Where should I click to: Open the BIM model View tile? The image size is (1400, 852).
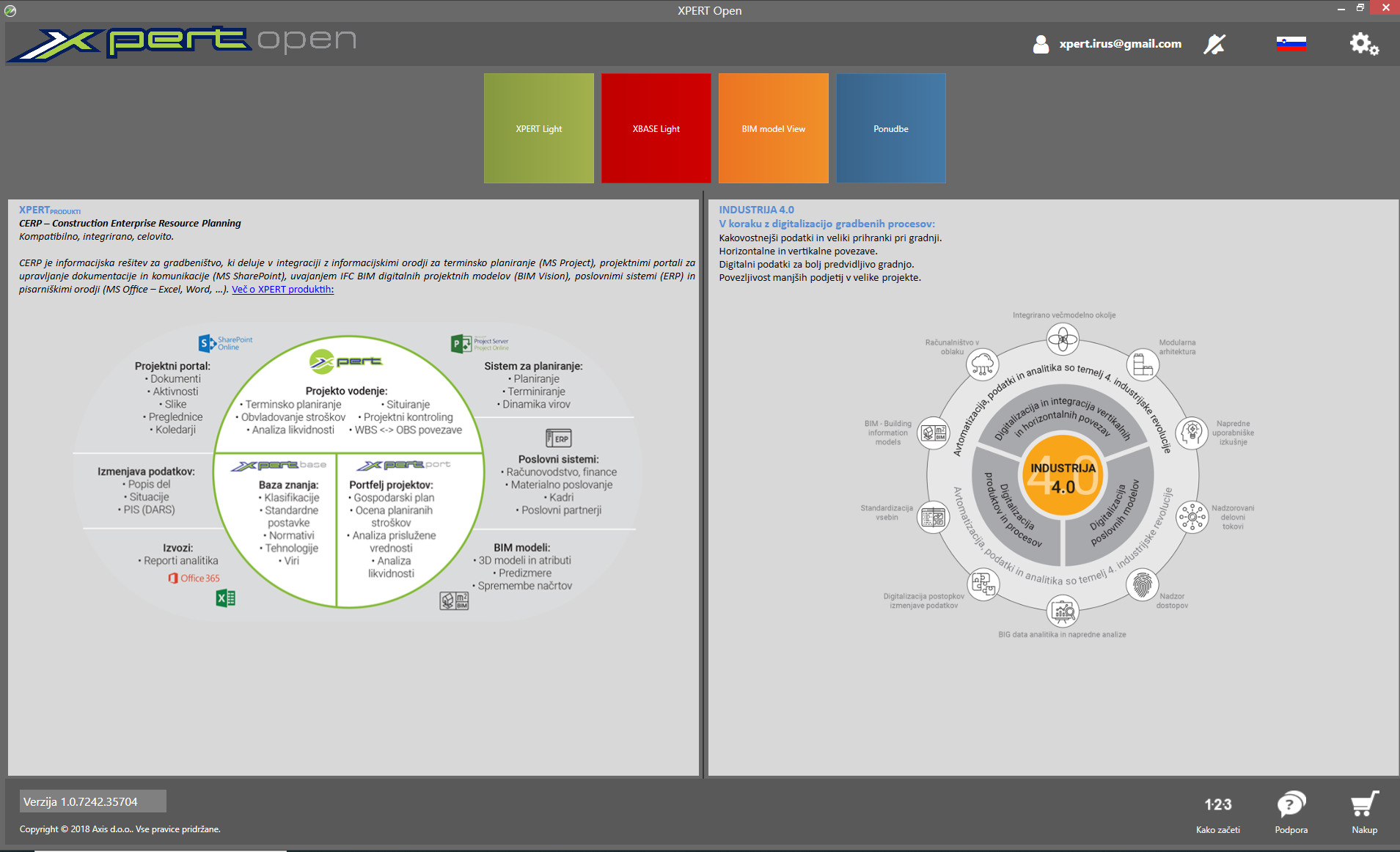click(774, 128)
